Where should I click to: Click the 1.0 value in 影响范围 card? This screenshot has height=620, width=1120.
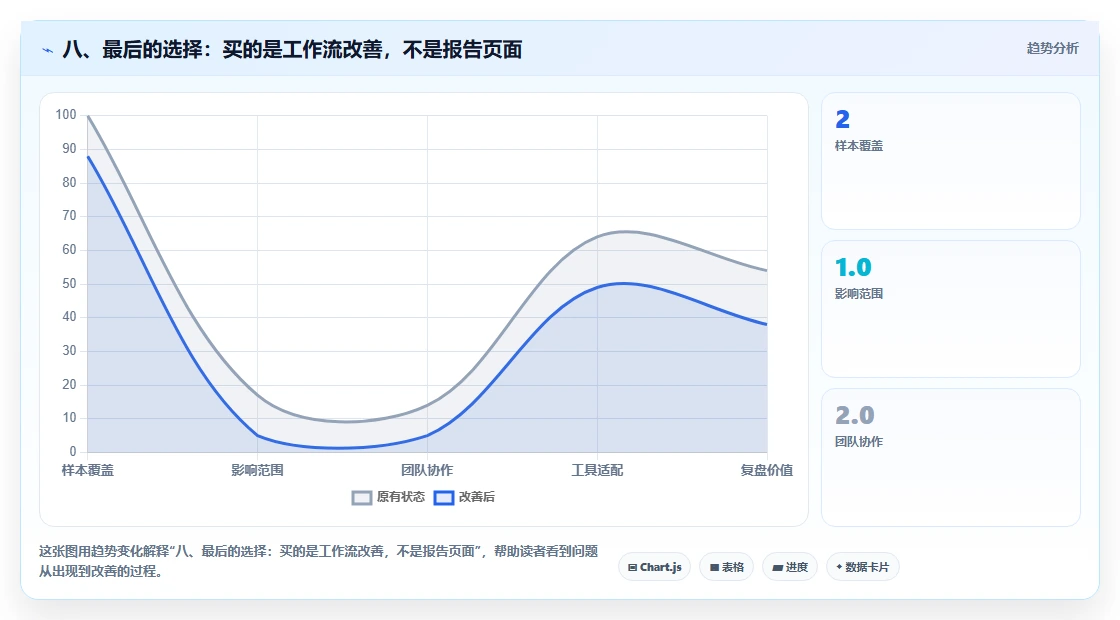click(854, 267)
